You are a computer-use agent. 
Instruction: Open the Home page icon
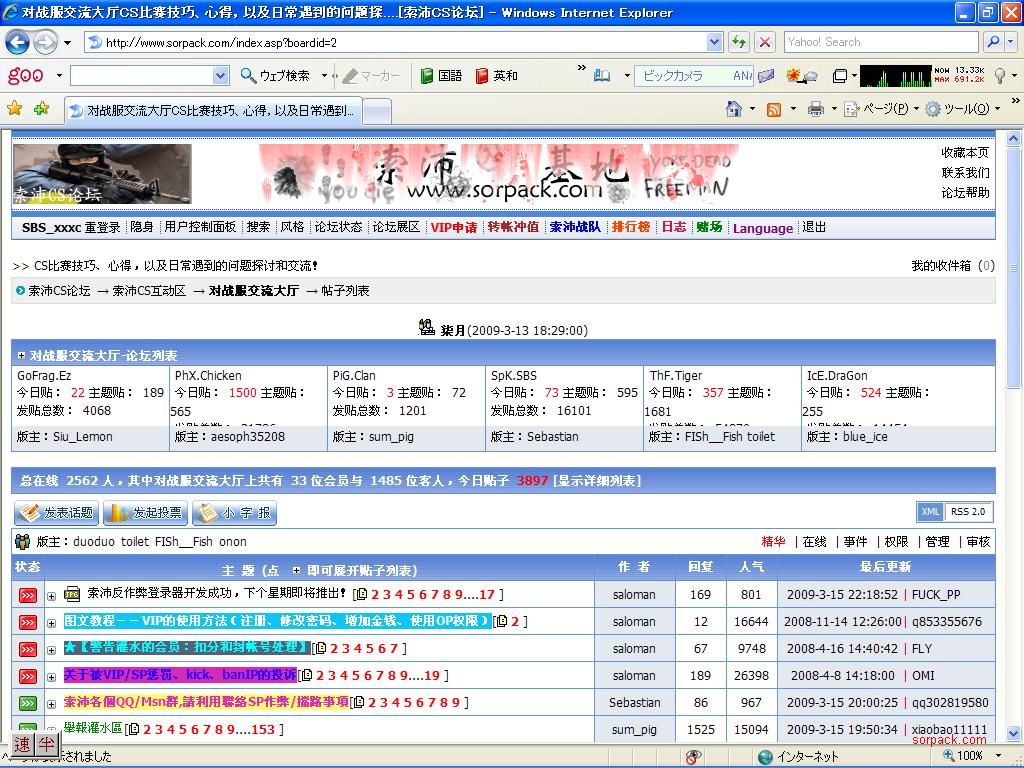(x=735, y=109)
